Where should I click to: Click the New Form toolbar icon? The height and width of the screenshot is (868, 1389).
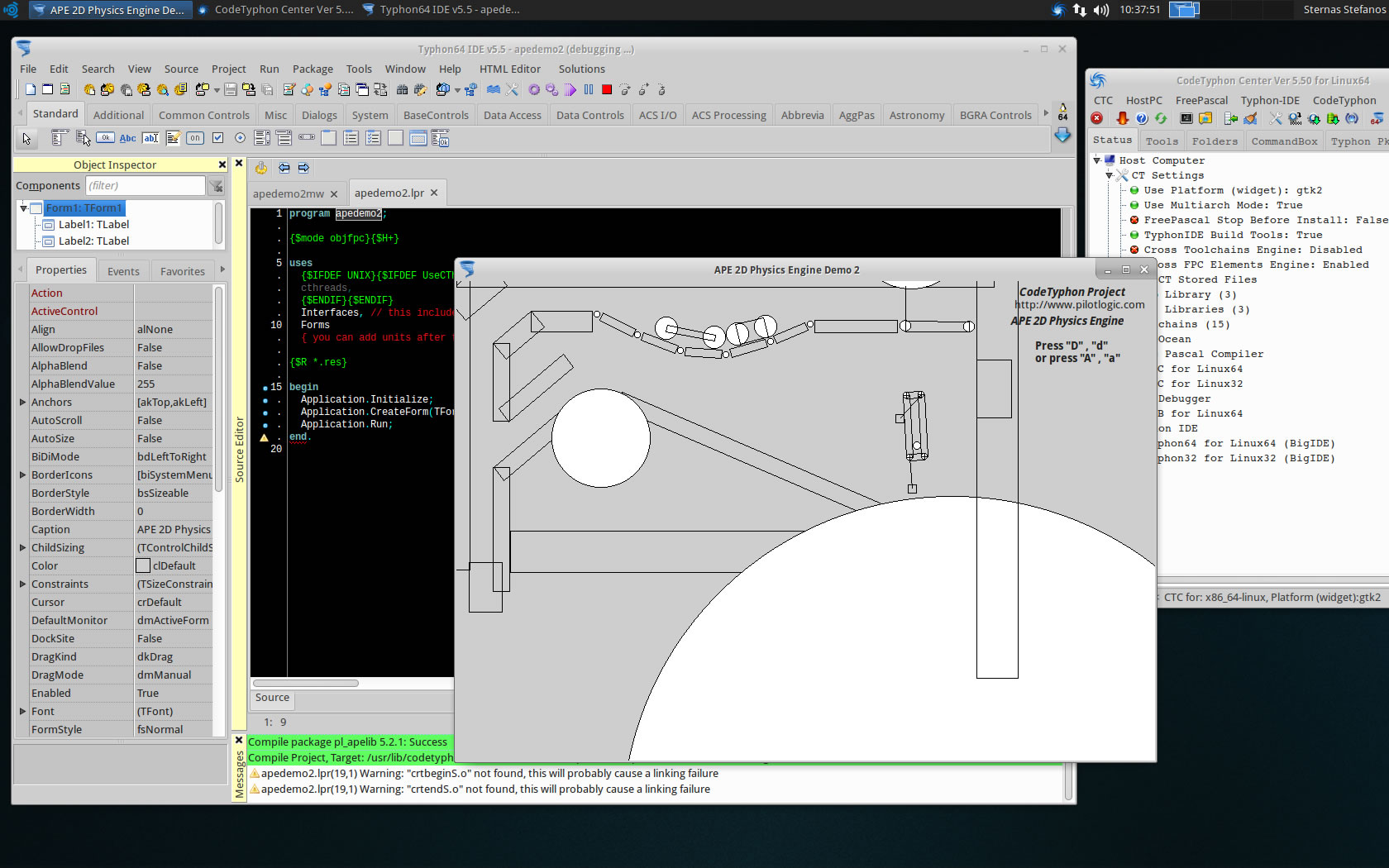tap(47, 89)
